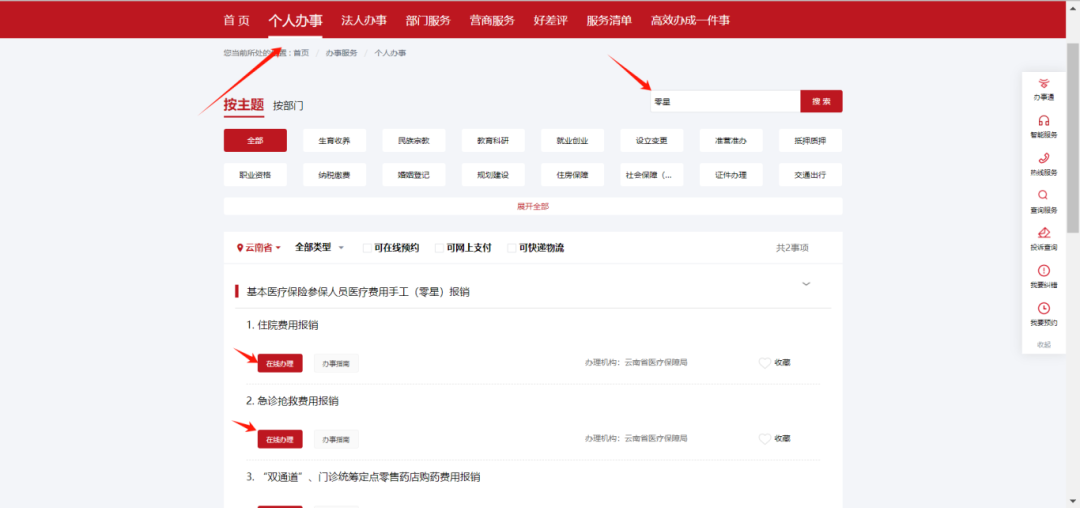Click 在线办理 under 急诊抢救费用报销

280,439
